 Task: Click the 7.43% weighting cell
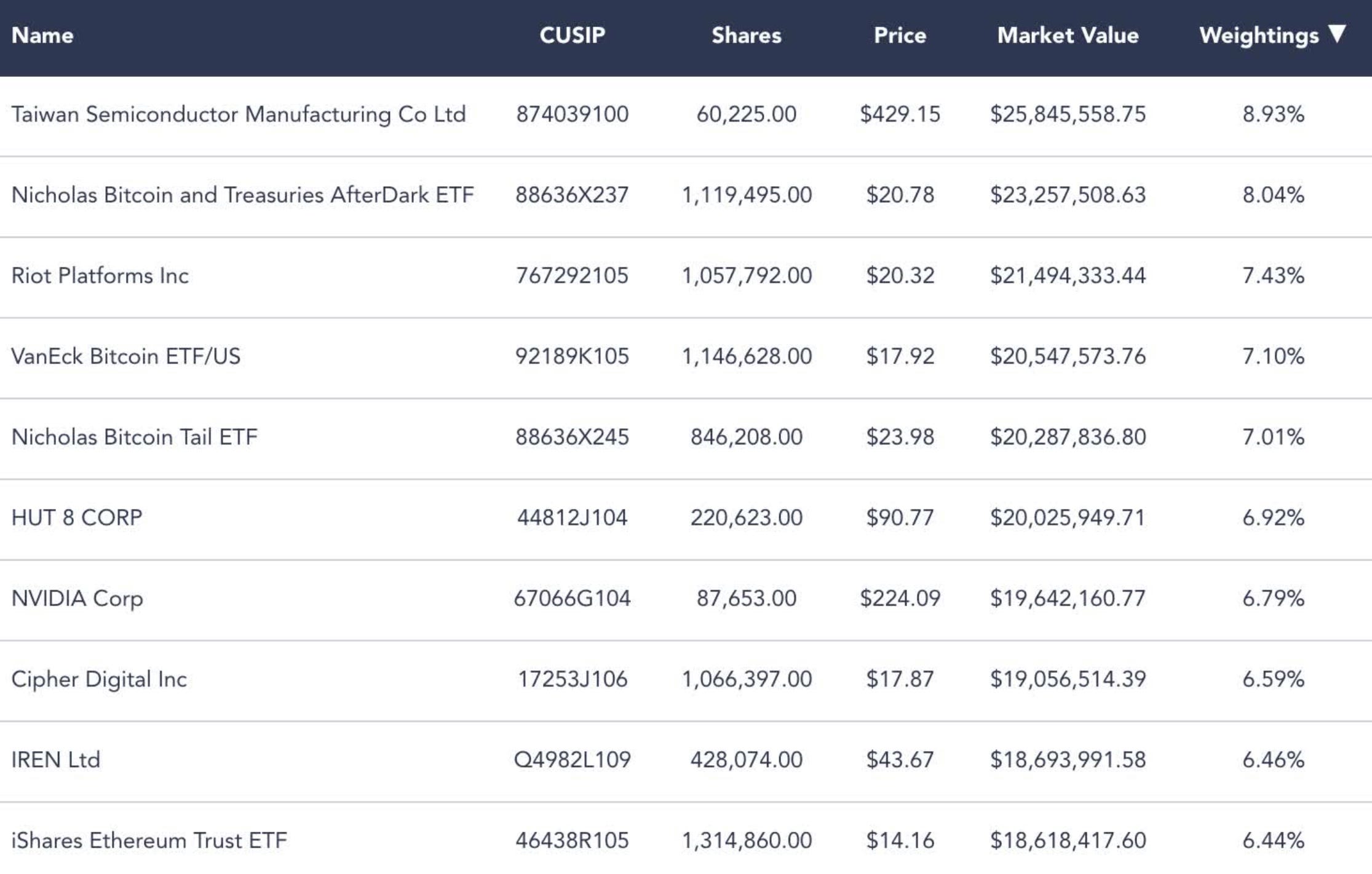[x=1273, y=275]
